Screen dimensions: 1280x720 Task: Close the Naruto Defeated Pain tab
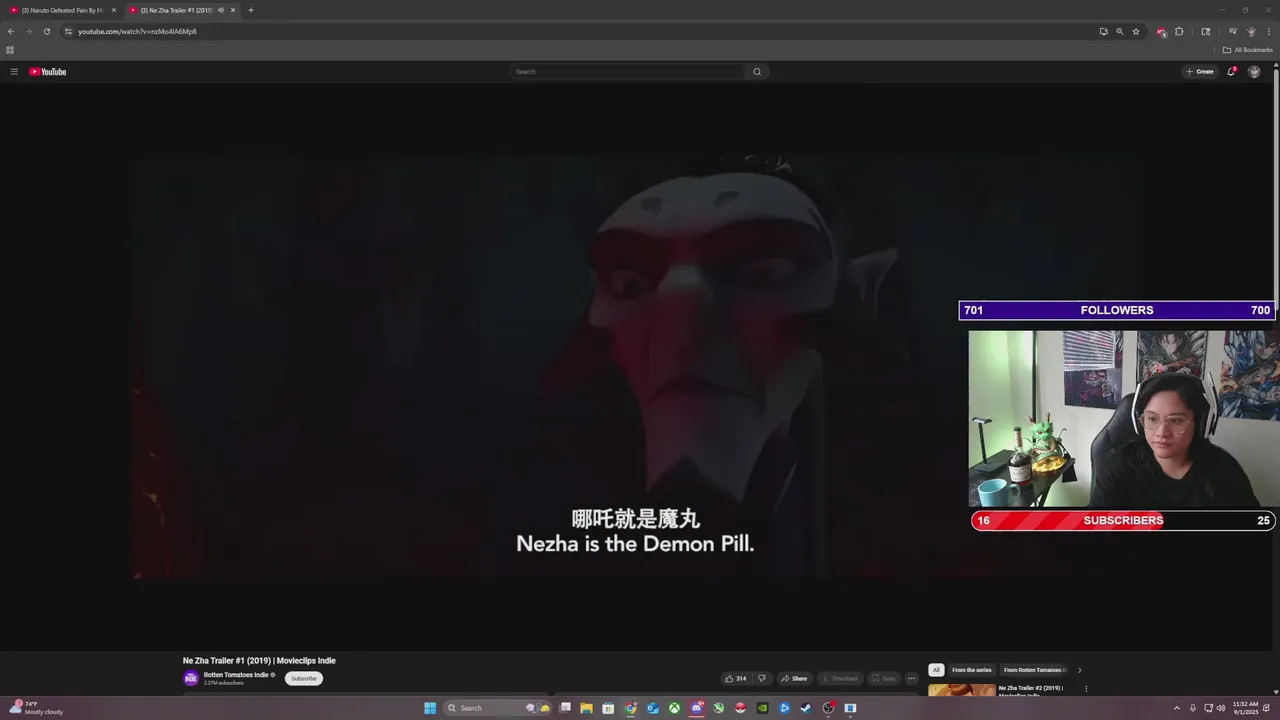114,10
